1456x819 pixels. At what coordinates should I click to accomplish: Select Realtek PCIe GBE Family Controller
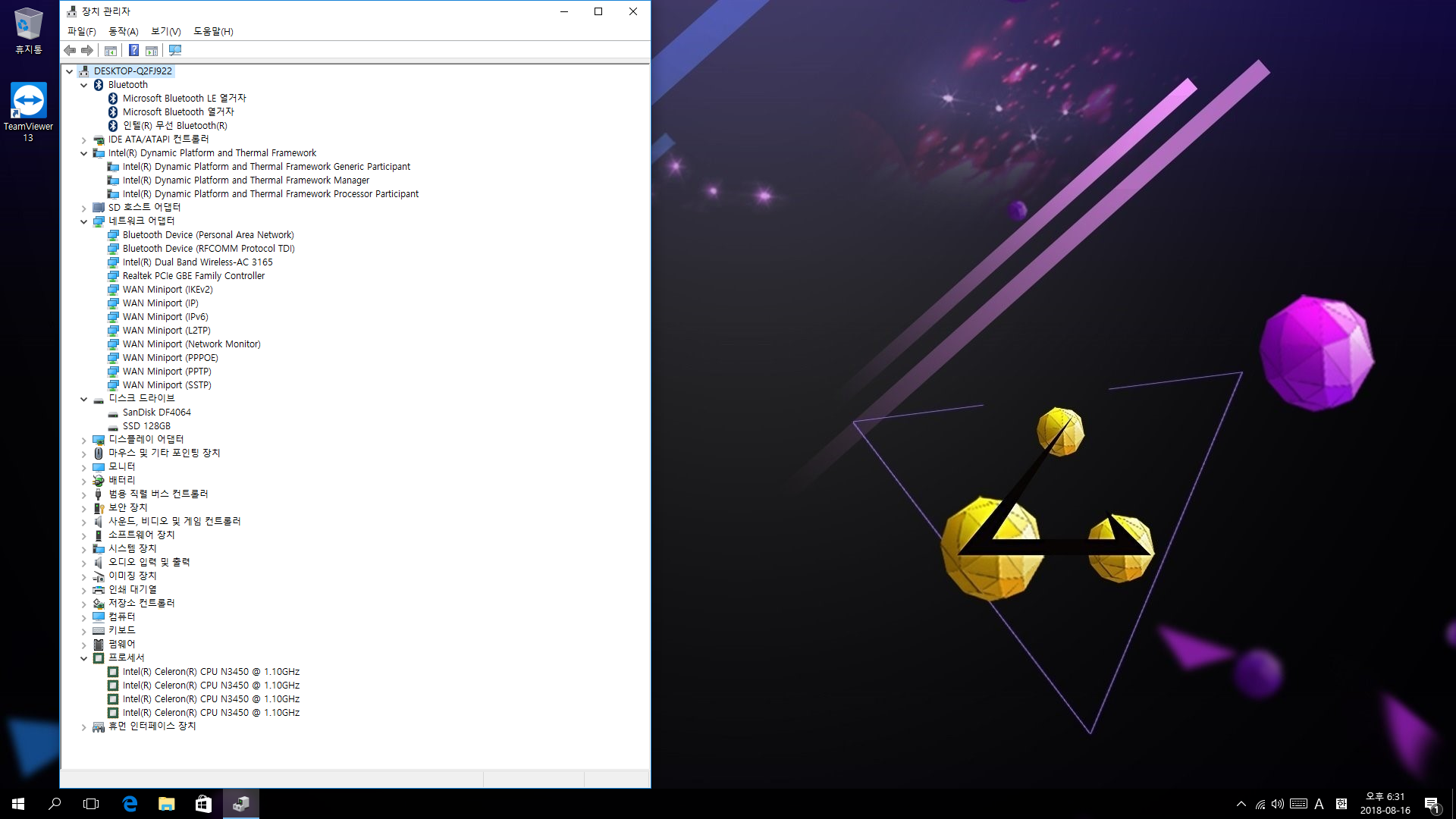tap(193, 276)
